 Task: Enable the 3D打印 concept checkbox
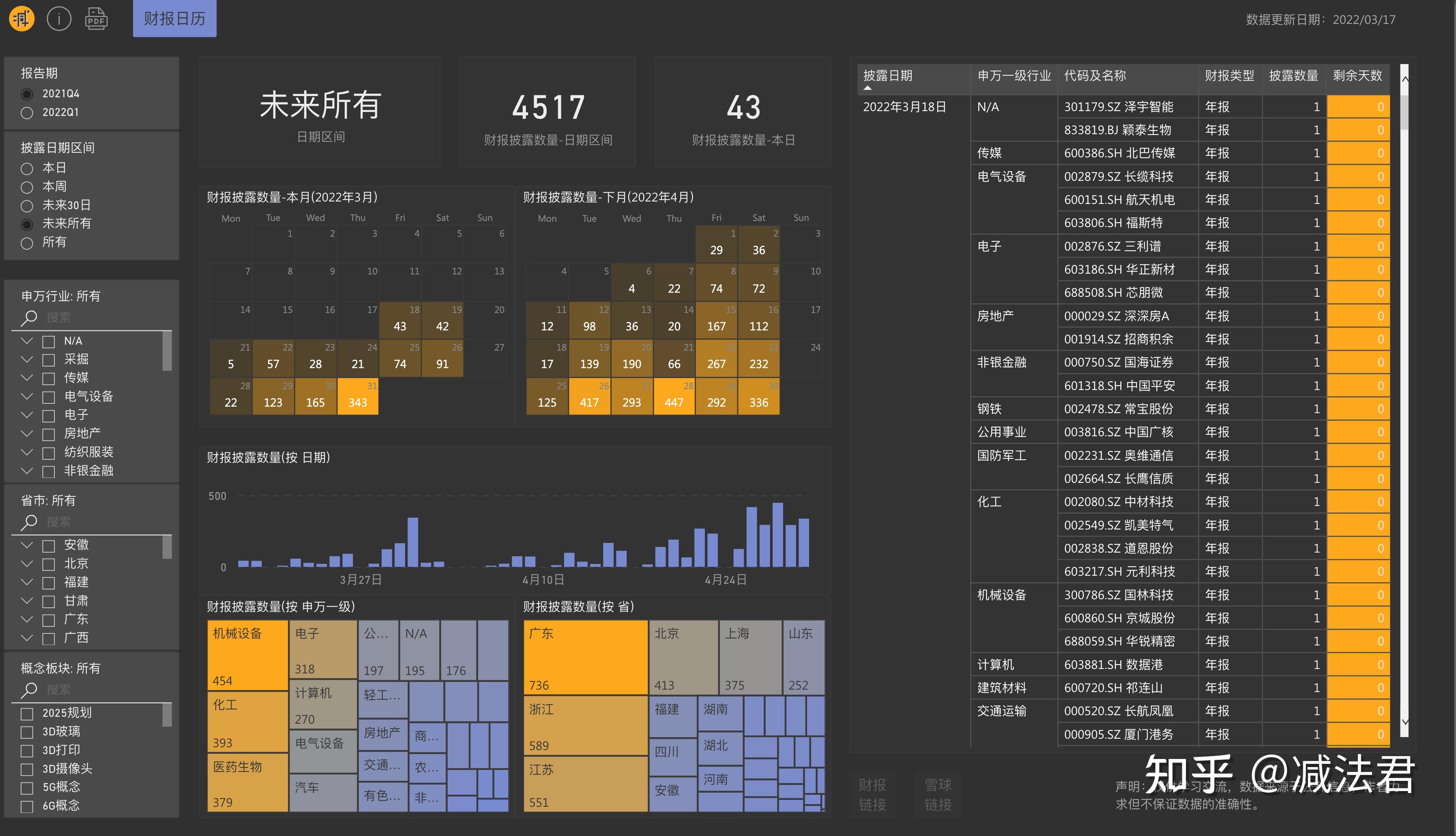(26, 750)
